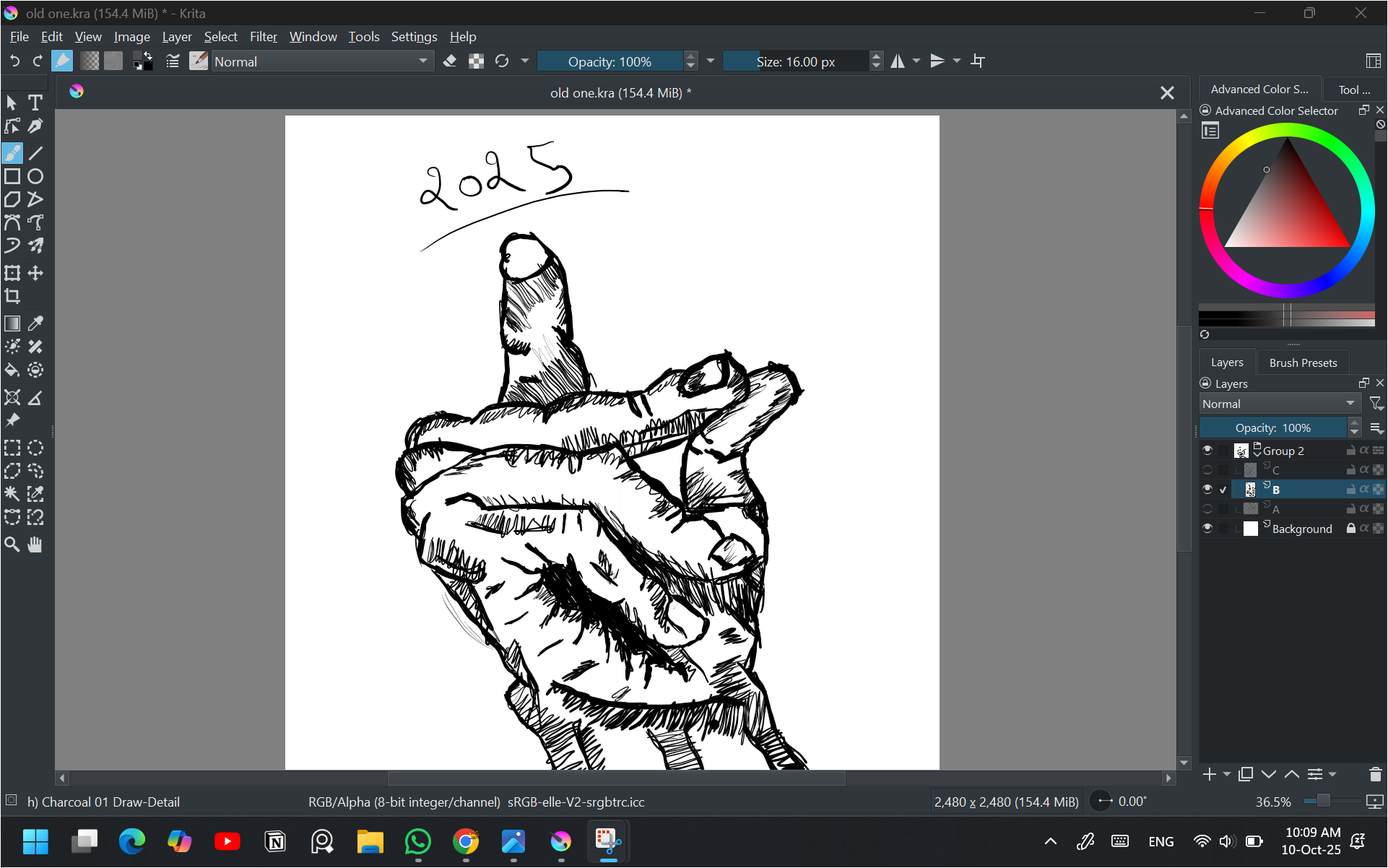Select the Color Sampler eyedropper tool
Screen dimensions: 1388x868
point(35,324)
